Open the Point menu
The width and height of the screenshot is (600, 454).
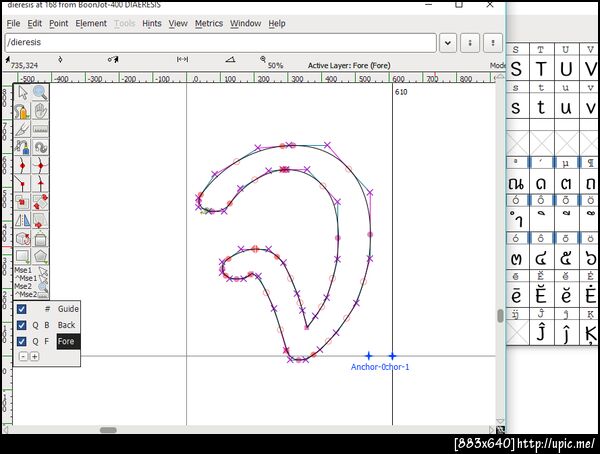pyautogui.click(x=59, y=23)
